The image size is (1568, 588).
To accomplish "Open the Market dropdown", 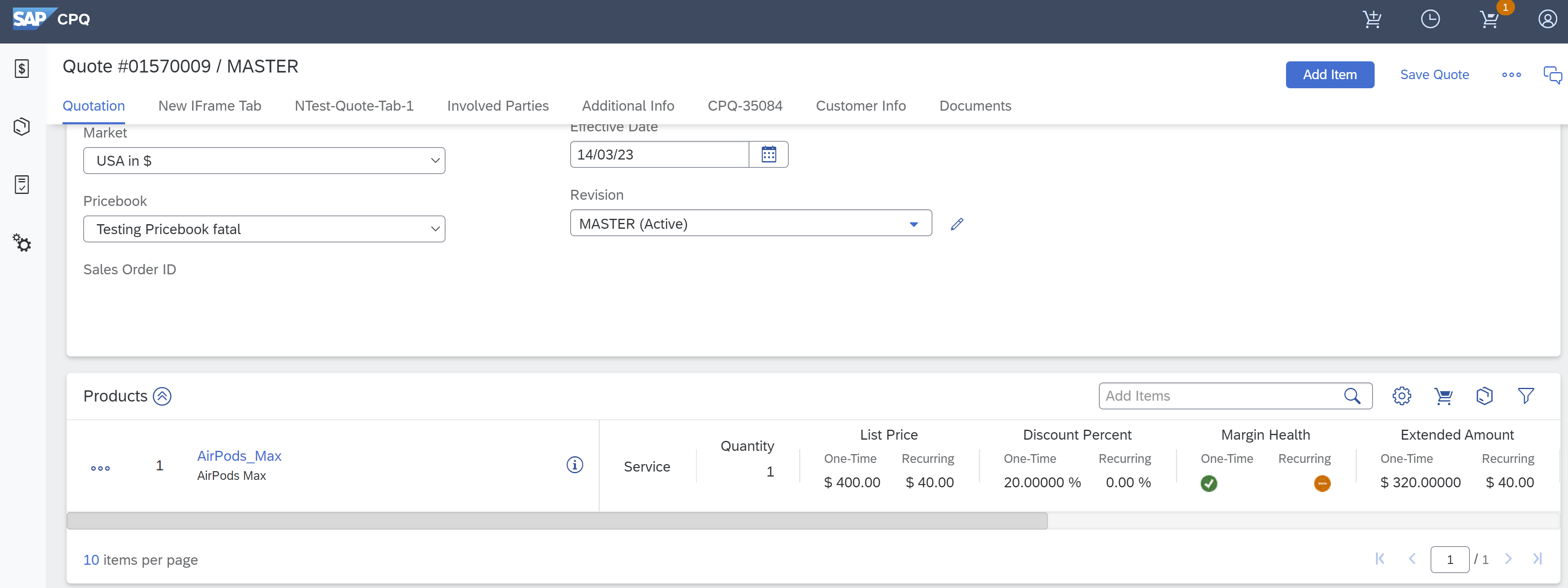I will click(264, 161).
